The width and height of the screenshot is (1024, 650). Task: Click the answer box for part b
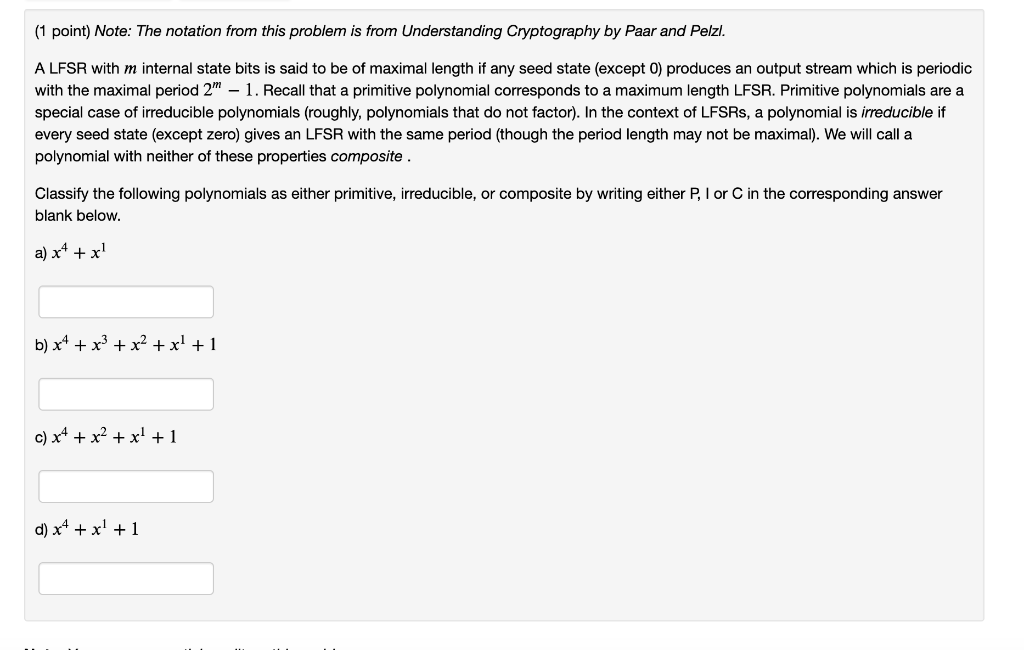pyautogui.click(x=125, y=394)
